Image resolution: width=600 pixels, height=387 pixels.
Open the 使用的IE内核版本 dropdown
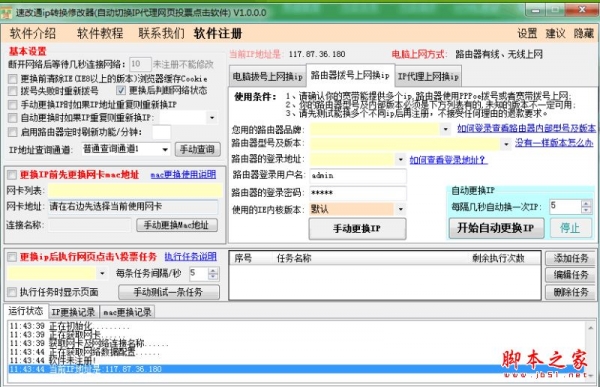click(400, 209)
